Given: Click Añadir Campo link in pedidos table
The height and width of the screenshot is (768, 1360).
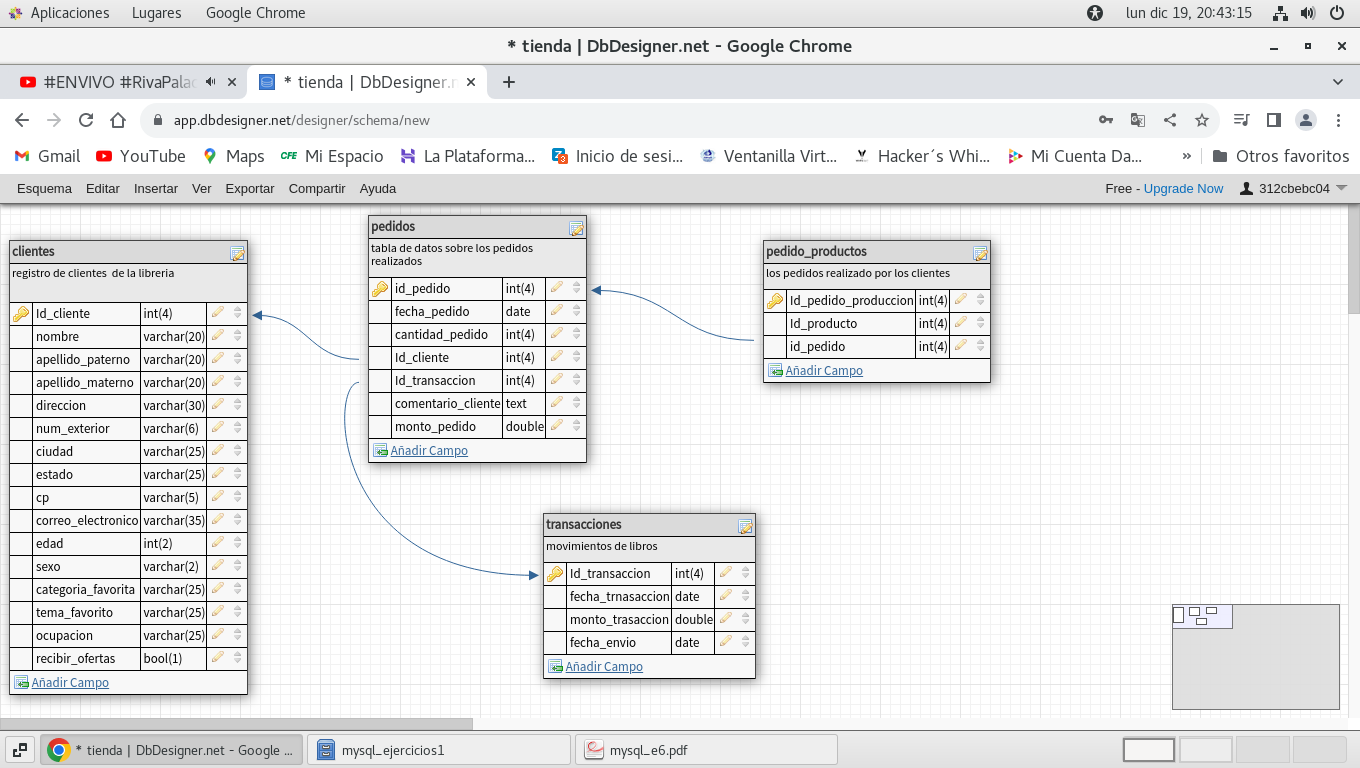Looking at the screenshot, I should tap(429, 450).
